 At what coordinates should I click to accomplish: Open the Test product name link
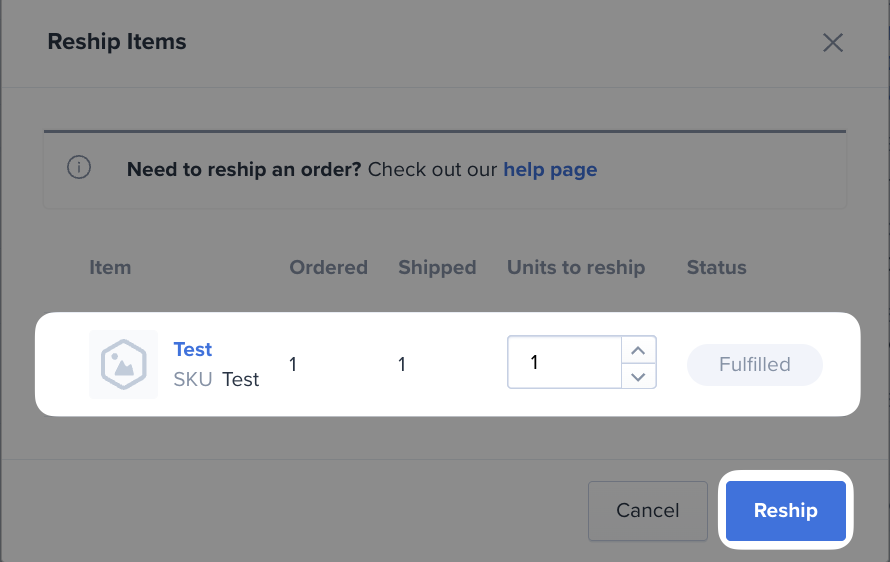192,349
